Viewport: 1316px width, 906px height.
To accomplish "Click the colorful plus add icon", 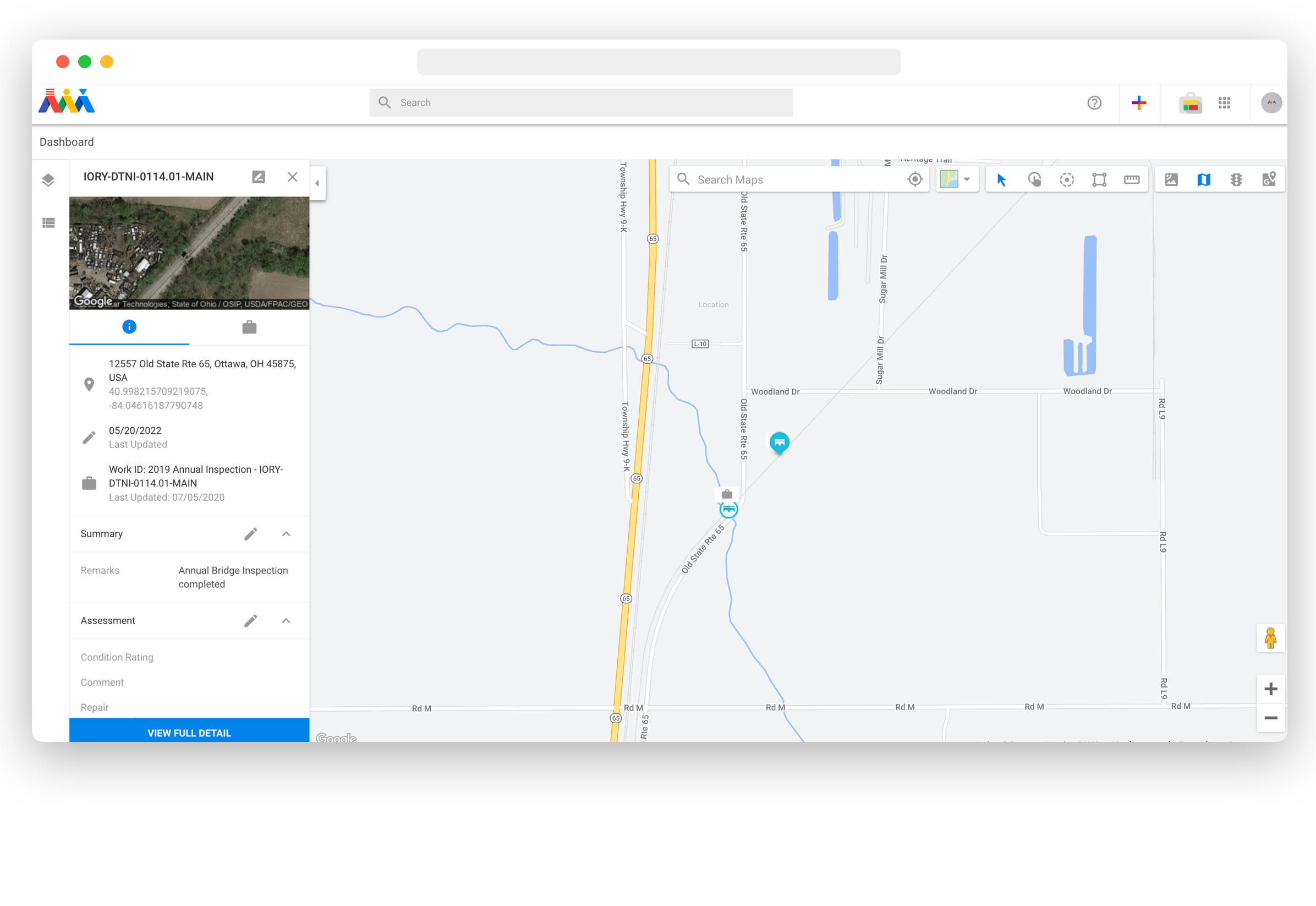I will (x=1139, y=103).
